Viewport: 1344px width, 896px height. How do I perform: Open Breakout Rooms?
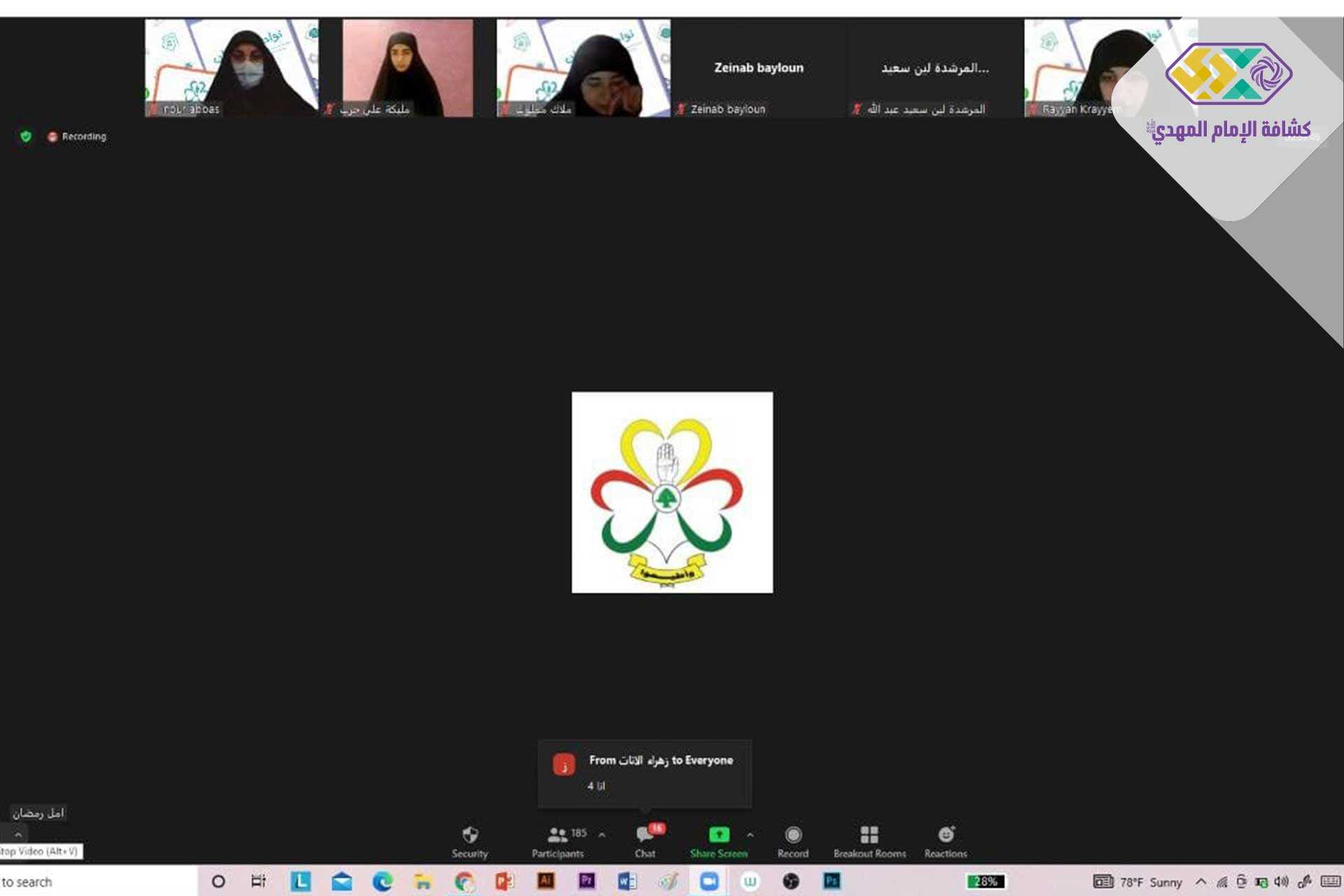point(869,841)
